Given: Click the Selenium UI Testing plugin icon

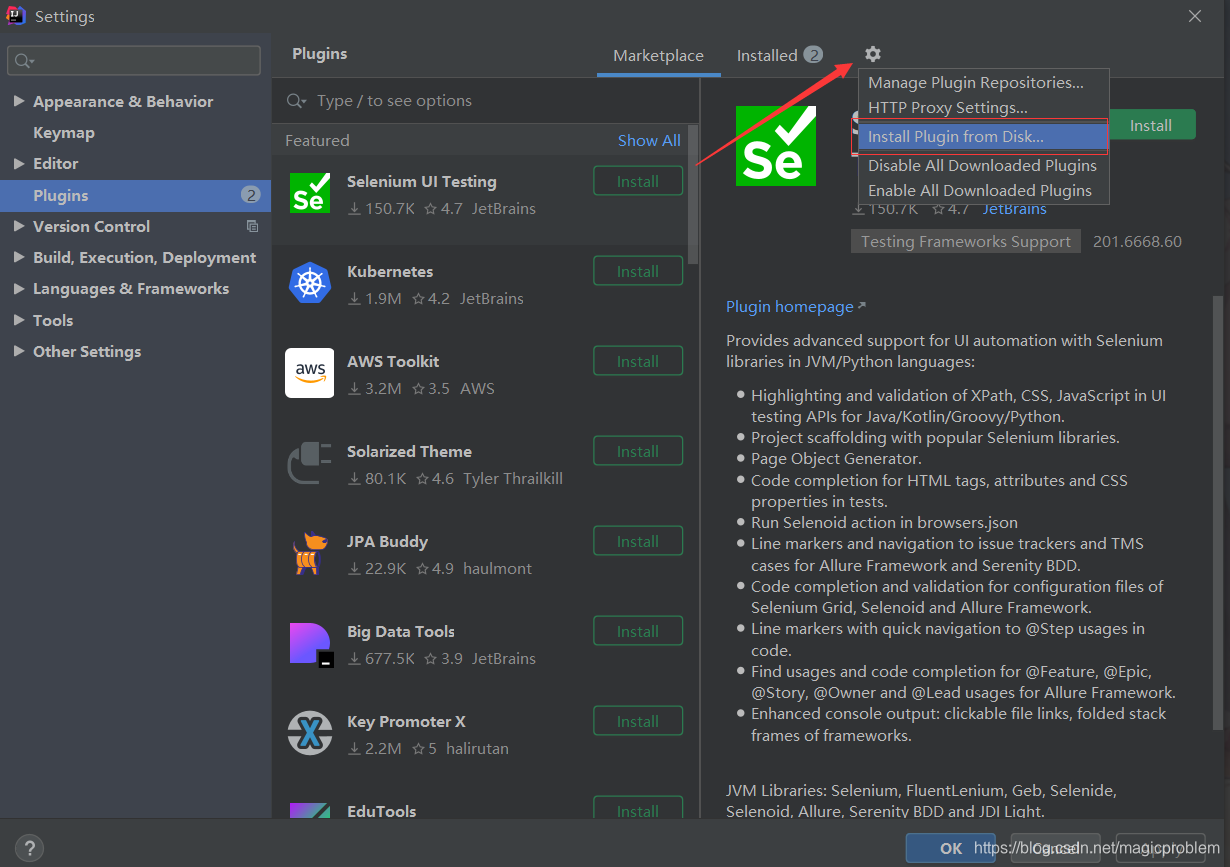Looking at the screenshot, I should [310, 193].
